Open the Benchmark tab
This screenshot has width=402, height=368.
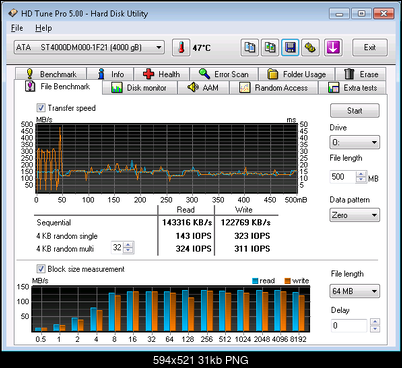51,74
